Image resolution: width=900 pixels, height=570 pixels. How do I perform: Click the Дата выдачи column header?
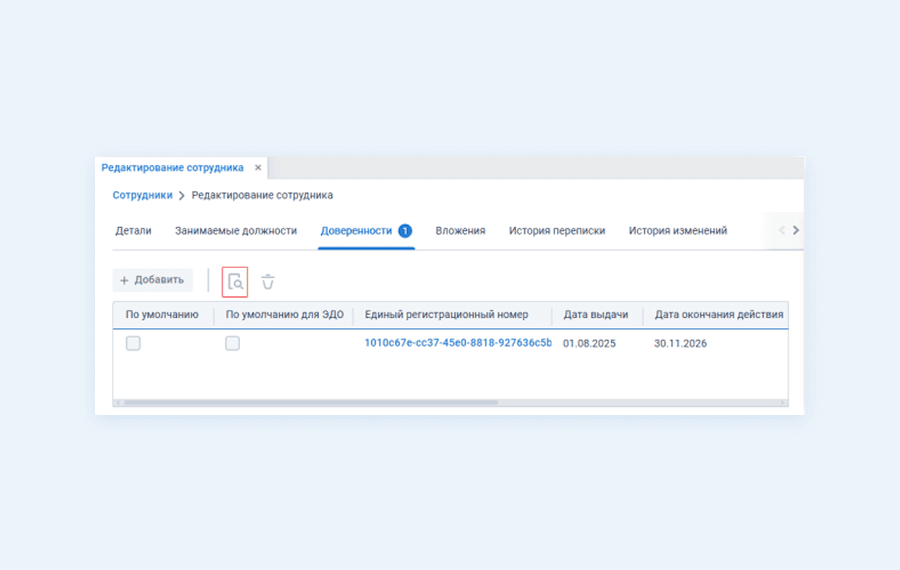point(596,315)
